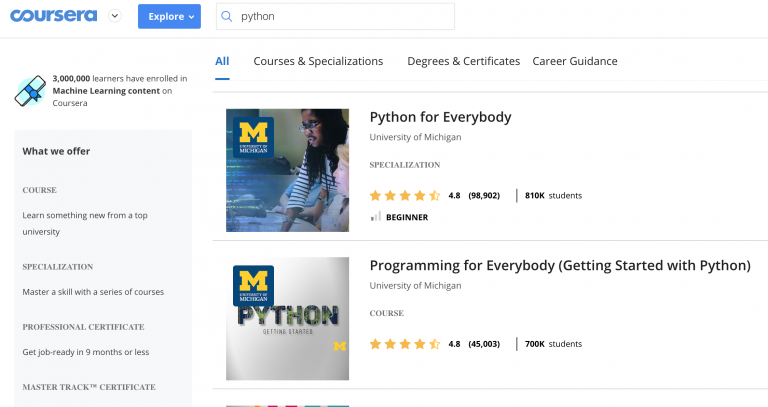Click University of Michigan under Programming for Everybody
Viewport: 768px width, 407px height.
[x=415, y=286]
